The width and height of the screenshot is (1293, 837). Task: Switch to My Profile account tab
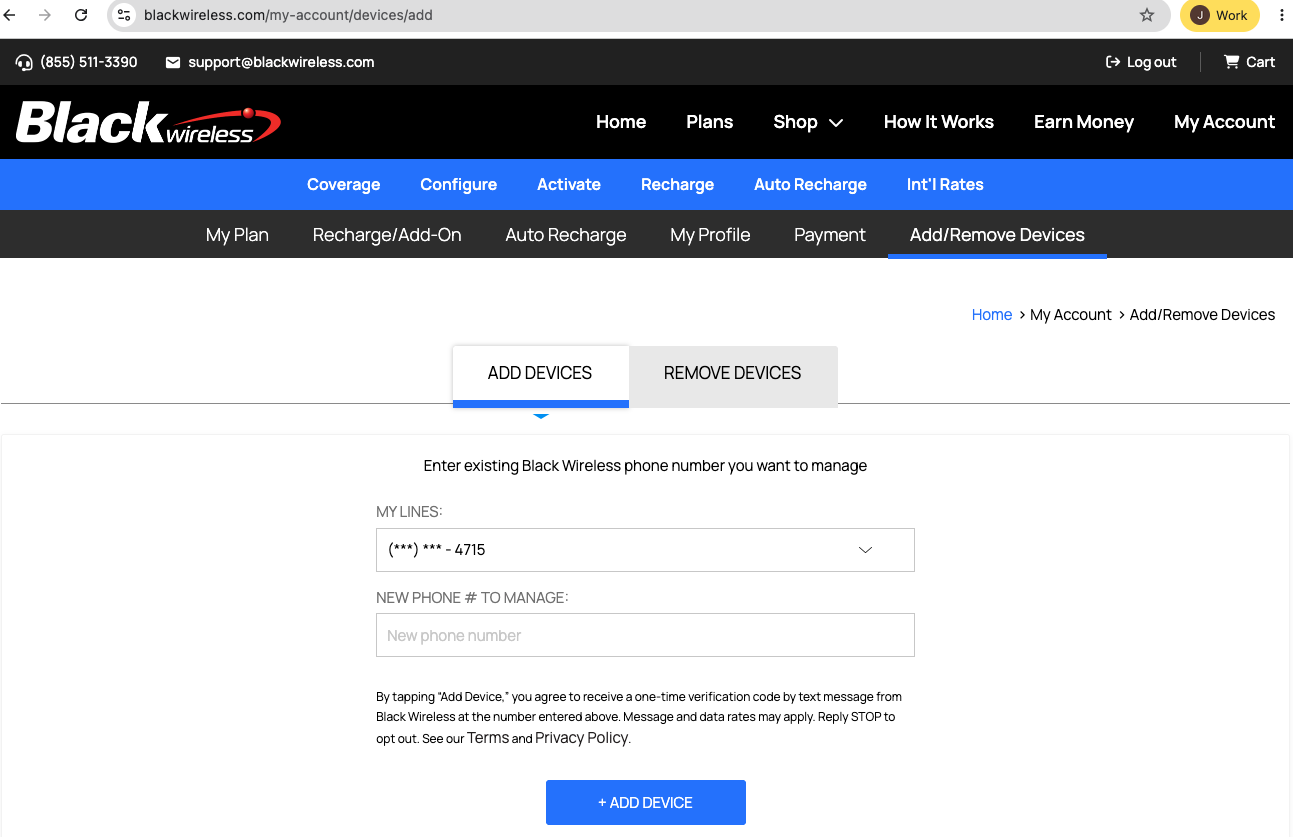click(710, 235)
